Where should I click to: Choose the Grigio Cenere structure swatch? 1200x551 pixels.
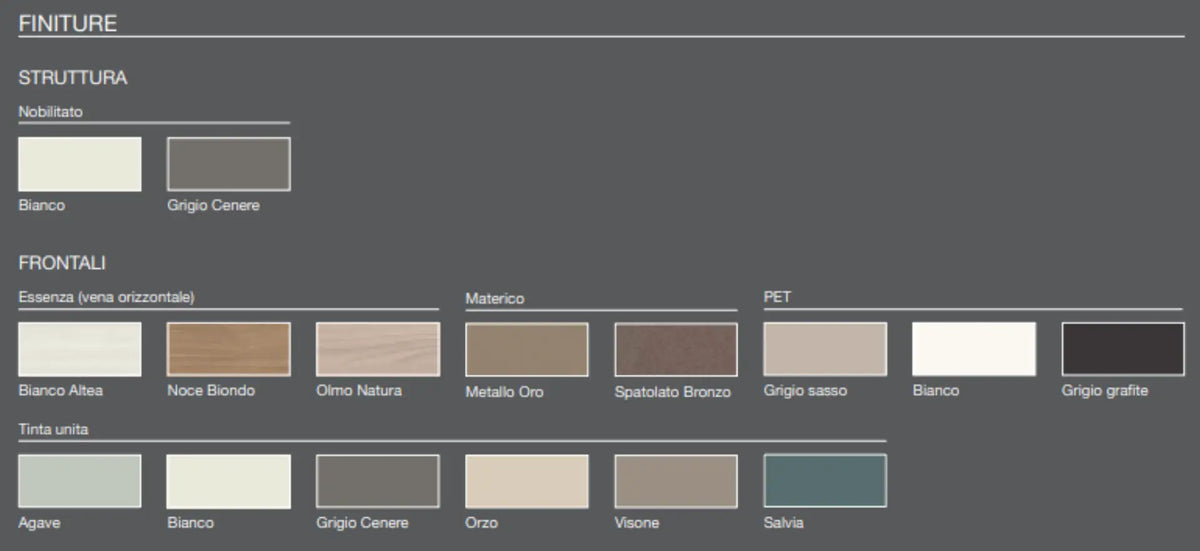pos(229,164)
